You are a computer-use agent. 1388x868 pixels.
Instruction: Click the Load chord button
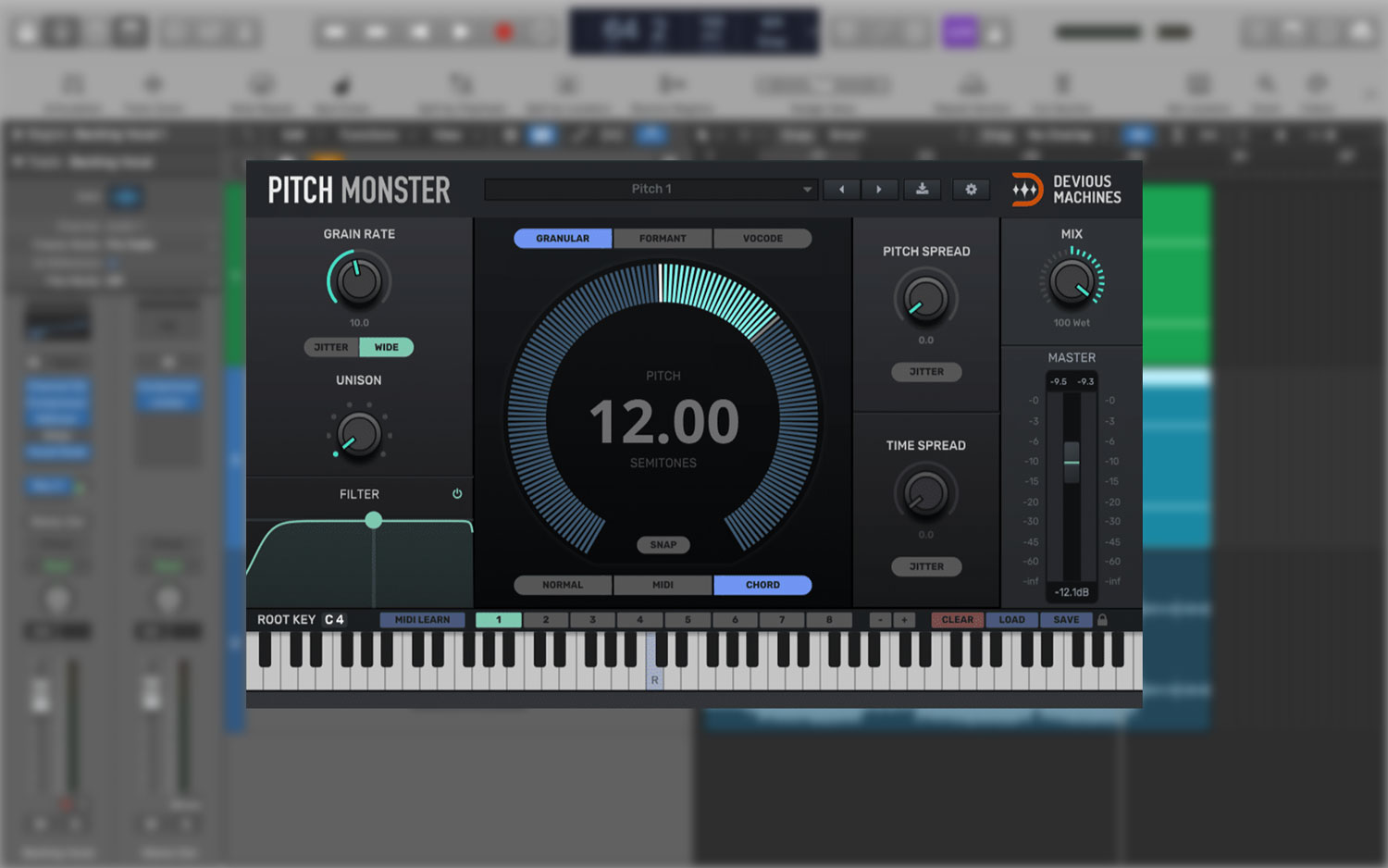coord(1012,620)
